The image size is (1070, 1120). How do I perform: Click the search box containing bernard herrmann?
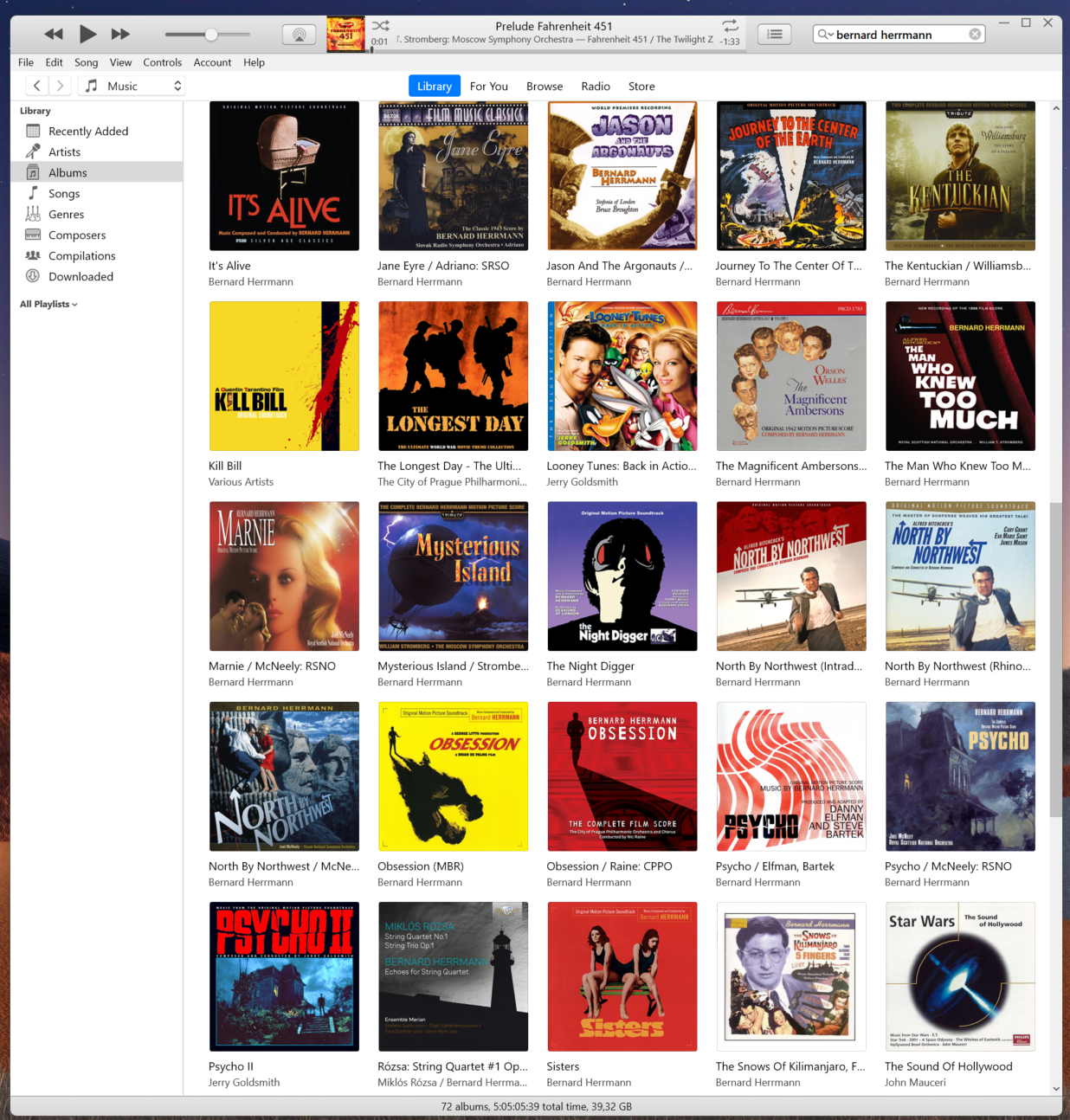point(899,35)
